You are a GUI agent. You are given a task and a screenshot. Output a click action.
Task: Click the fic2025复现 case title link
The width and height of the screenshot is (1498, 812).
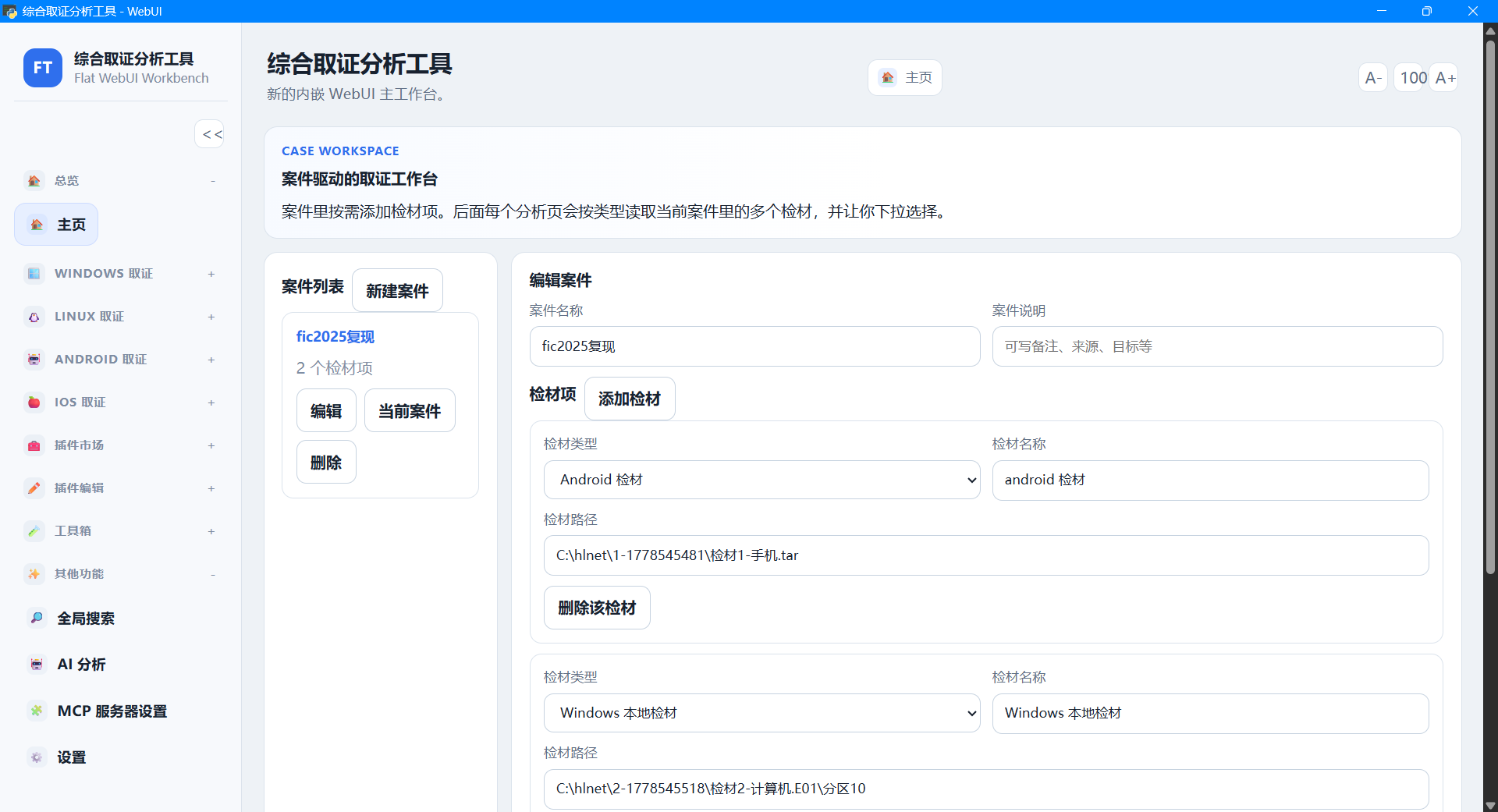pos(335,336)
